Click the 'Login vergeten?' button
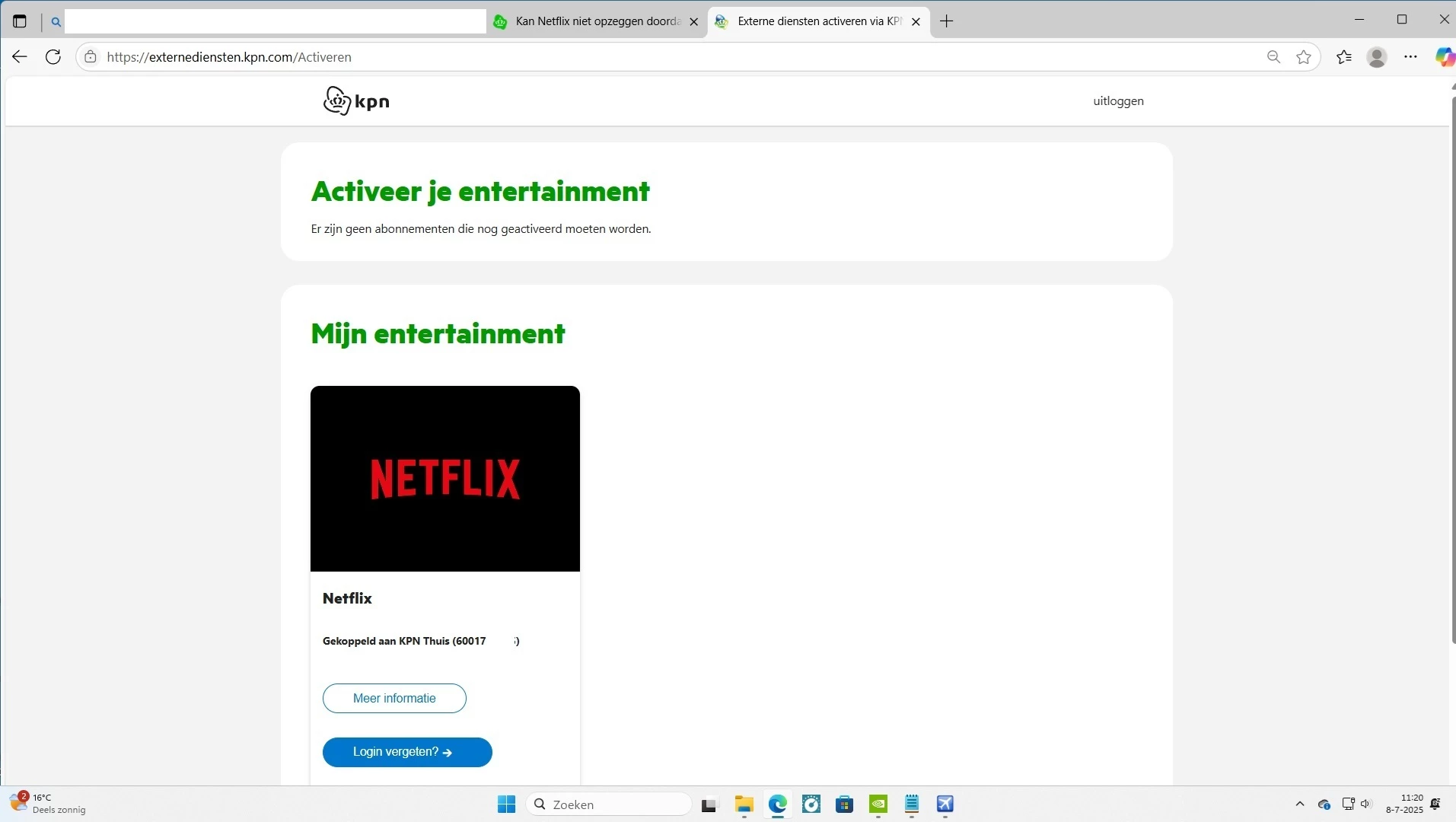Image resolution: width=1456 pixels, height=822 pixels. click(407, 752)
